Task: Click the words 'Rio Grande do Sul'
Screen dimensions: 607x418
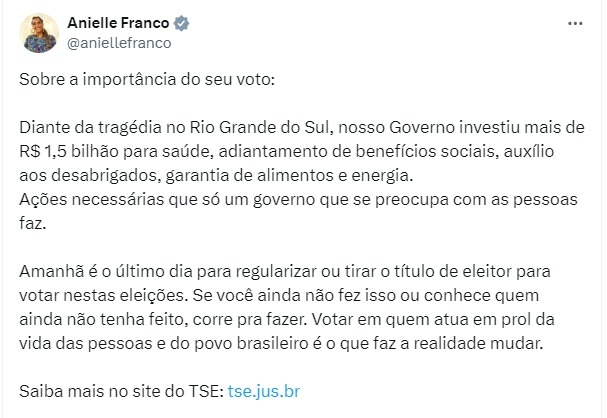Action: click(x=261, y=127)
